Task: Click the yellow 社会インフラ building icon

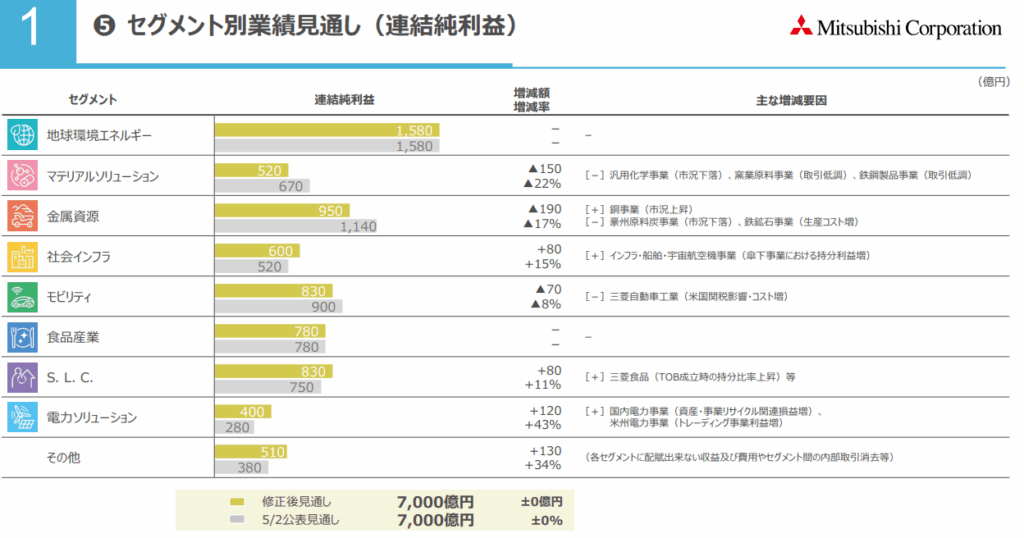Action: click(22, 257)
